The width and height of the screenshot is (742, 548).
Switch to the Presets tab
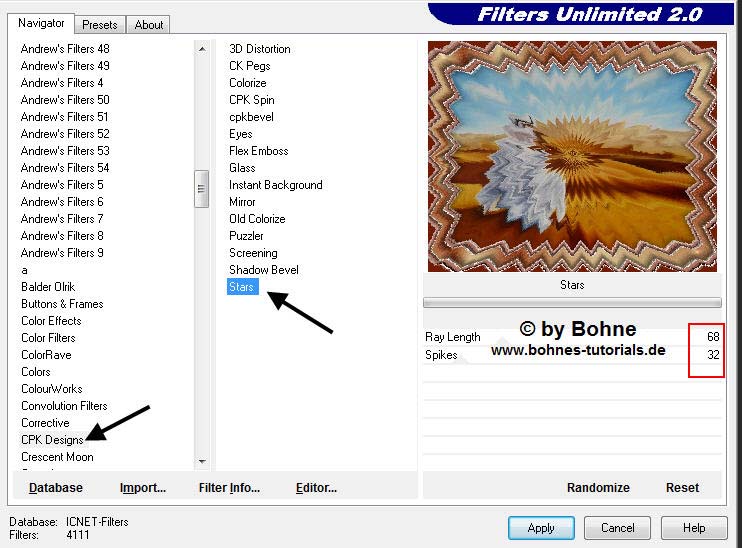pos(99,24)
